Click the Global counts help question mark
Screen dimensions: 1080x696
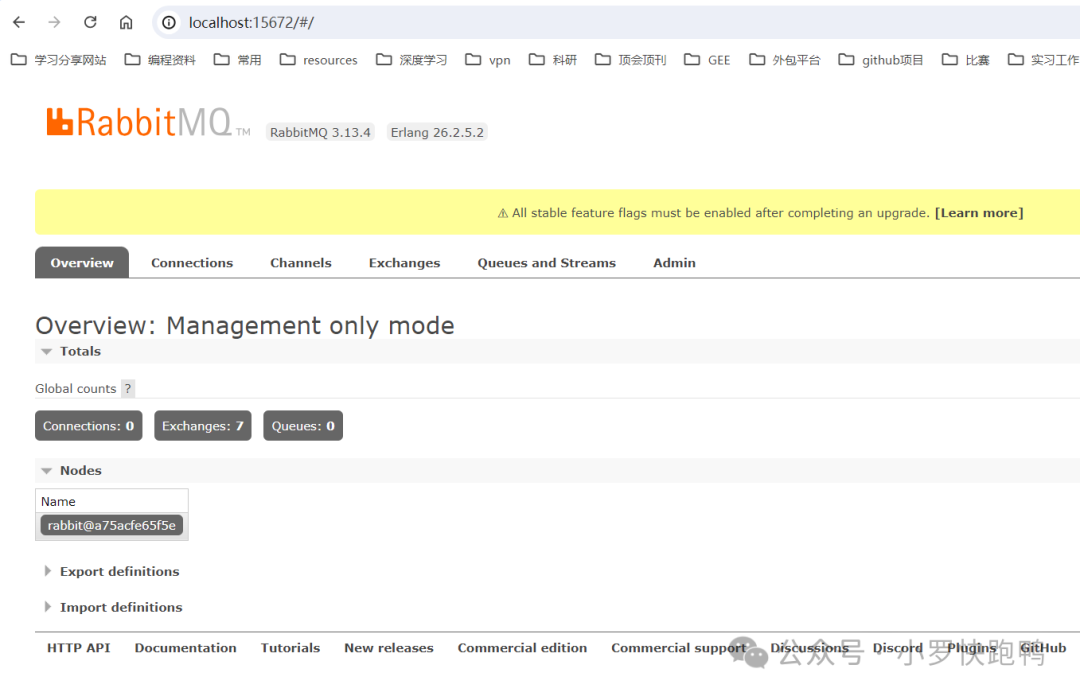click(x=128, y=389)
